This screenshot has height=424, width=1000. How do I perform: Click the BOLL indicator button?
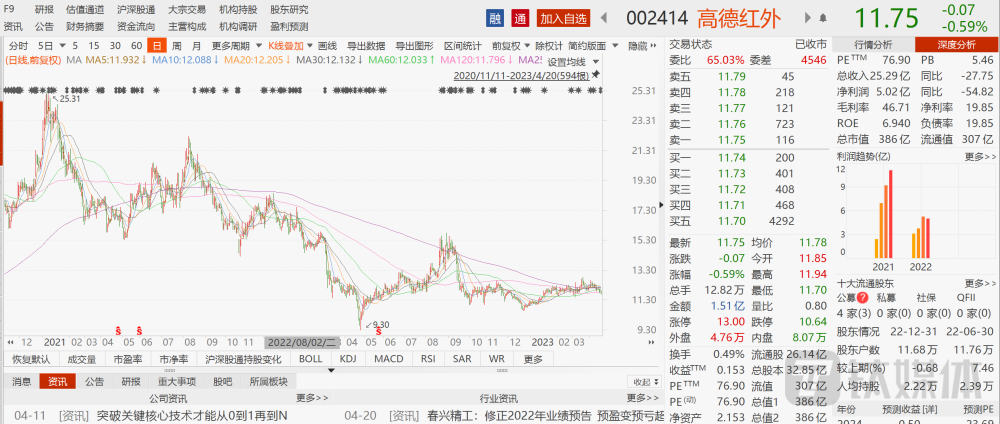click(x=311, y=358)
